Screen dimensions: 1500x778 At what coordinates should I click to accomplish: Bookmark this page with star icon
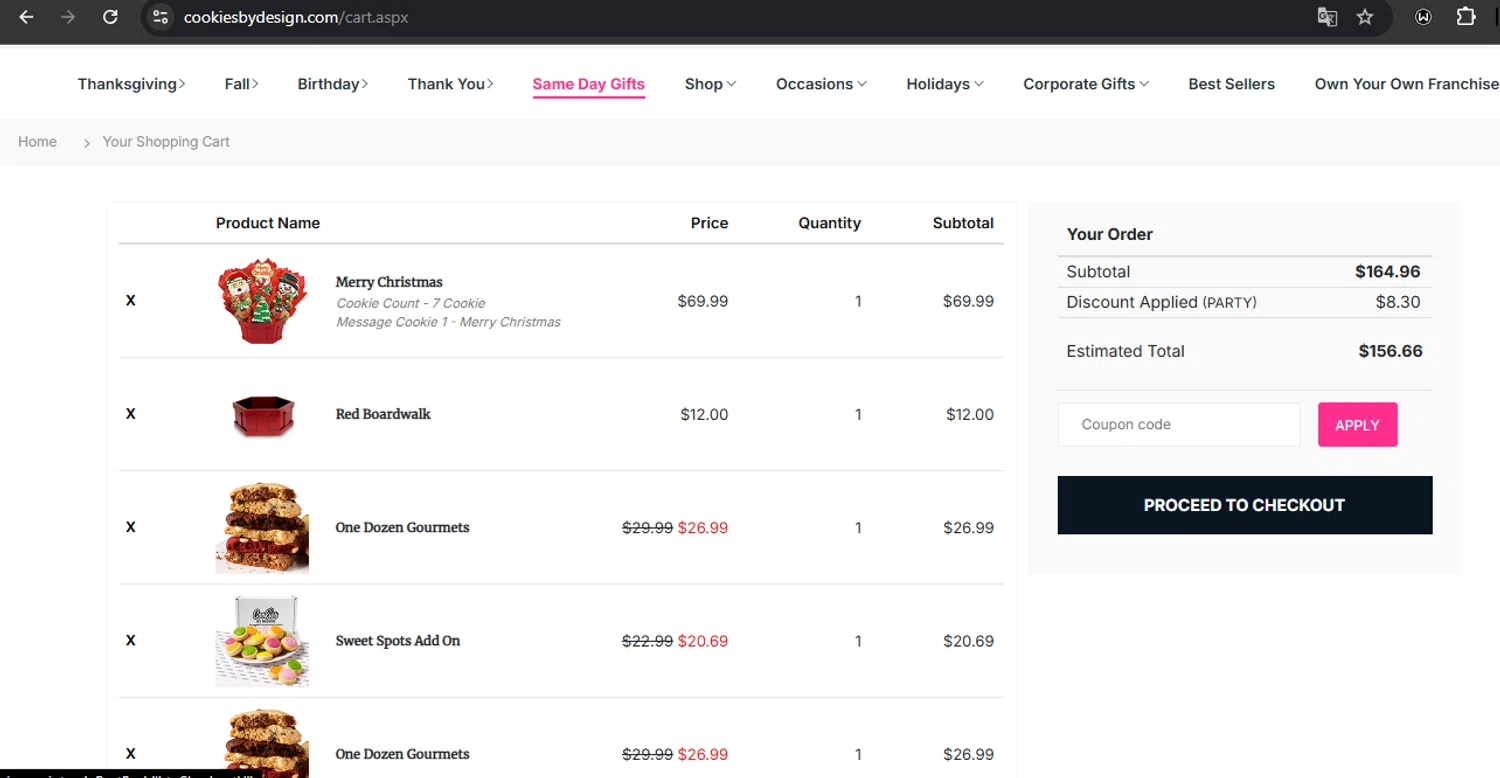[x=1365, y=17]
